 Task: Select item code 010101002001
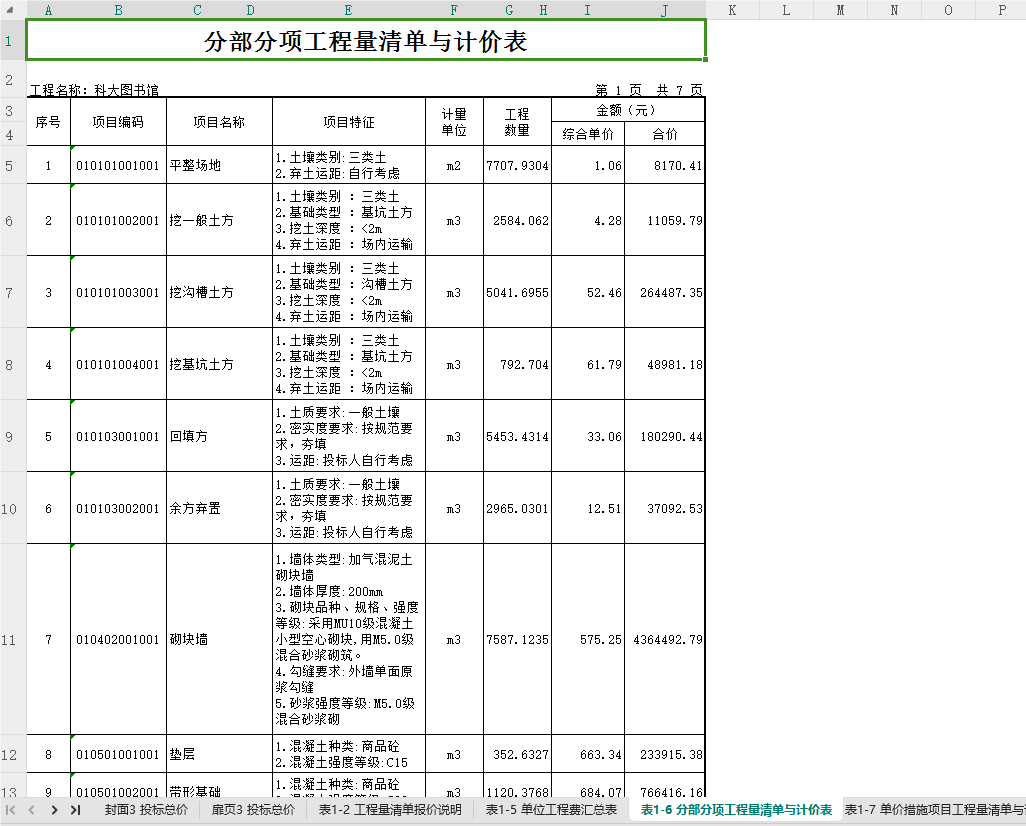tap(118, 220)
